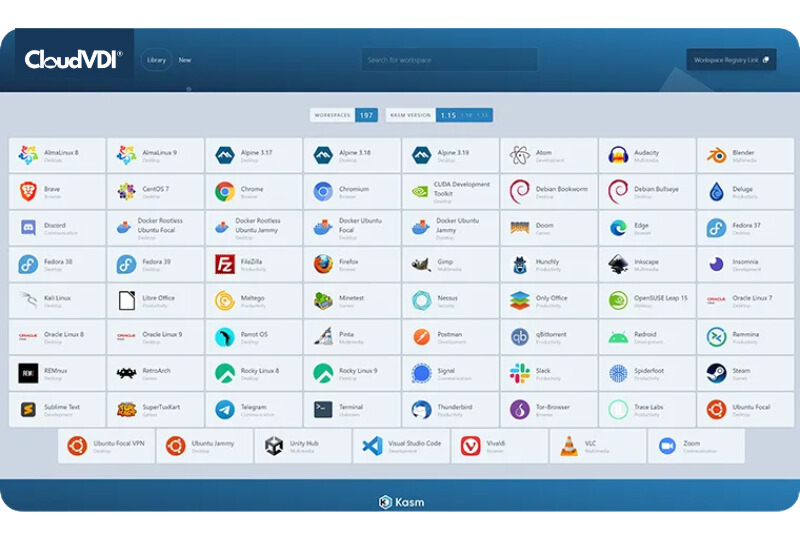This screenshot has width=800, height=540.
Task: Select the Ubuntu Jammy card
Action: pos(205,446)
